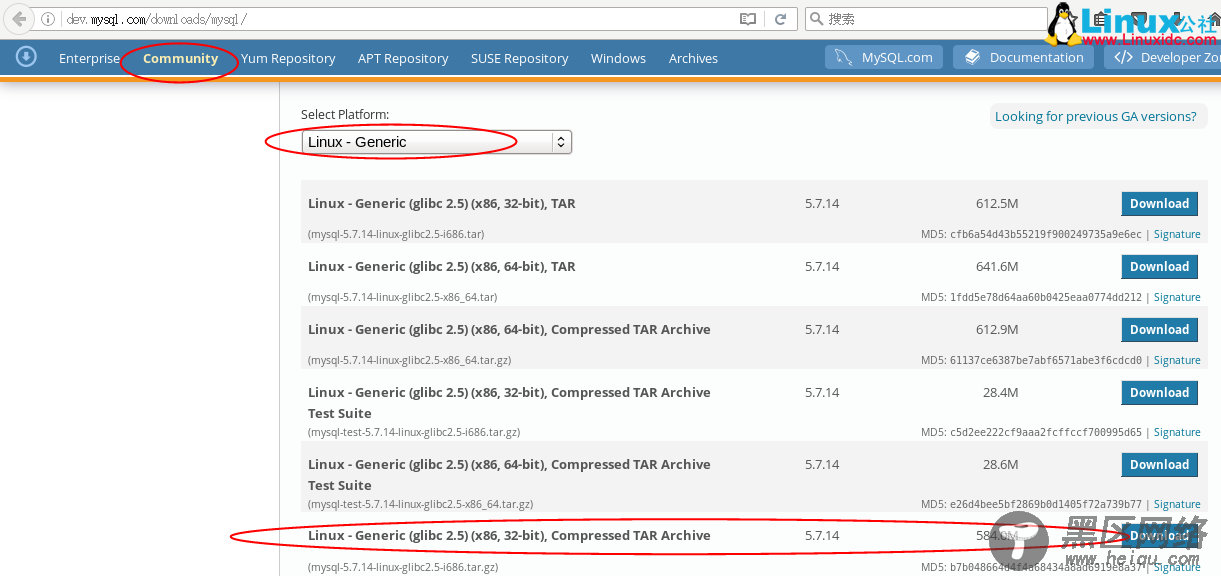Download the 64-bit TAR package (641.6M)
The height and width of the screenshot is (576, 1221).
[1159, 266]
